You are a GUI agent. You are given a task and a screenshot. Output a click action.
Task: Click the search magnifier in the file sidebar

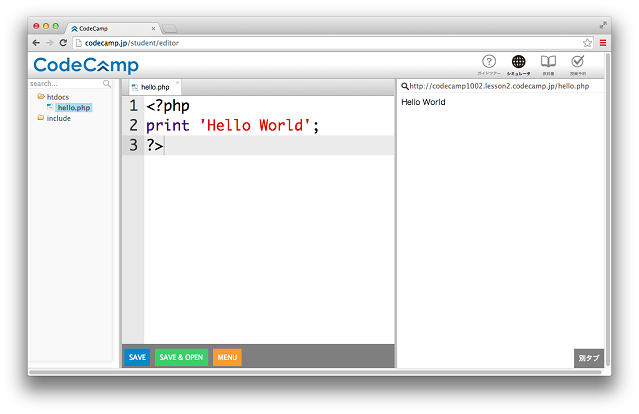tap(107, 84)
